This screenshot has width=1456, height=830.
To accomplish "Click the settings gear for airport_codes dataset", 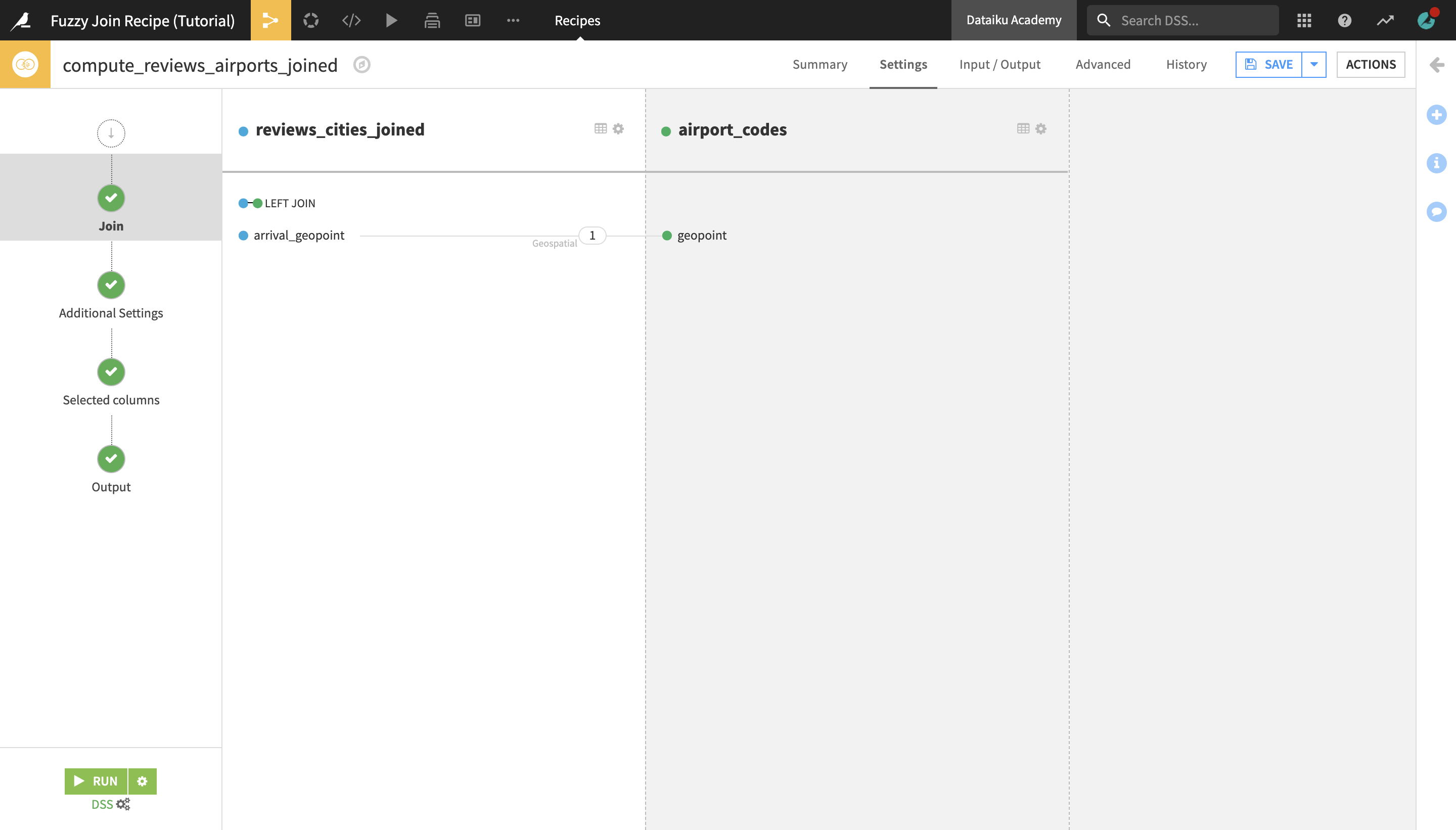I will pos(1041,128).
